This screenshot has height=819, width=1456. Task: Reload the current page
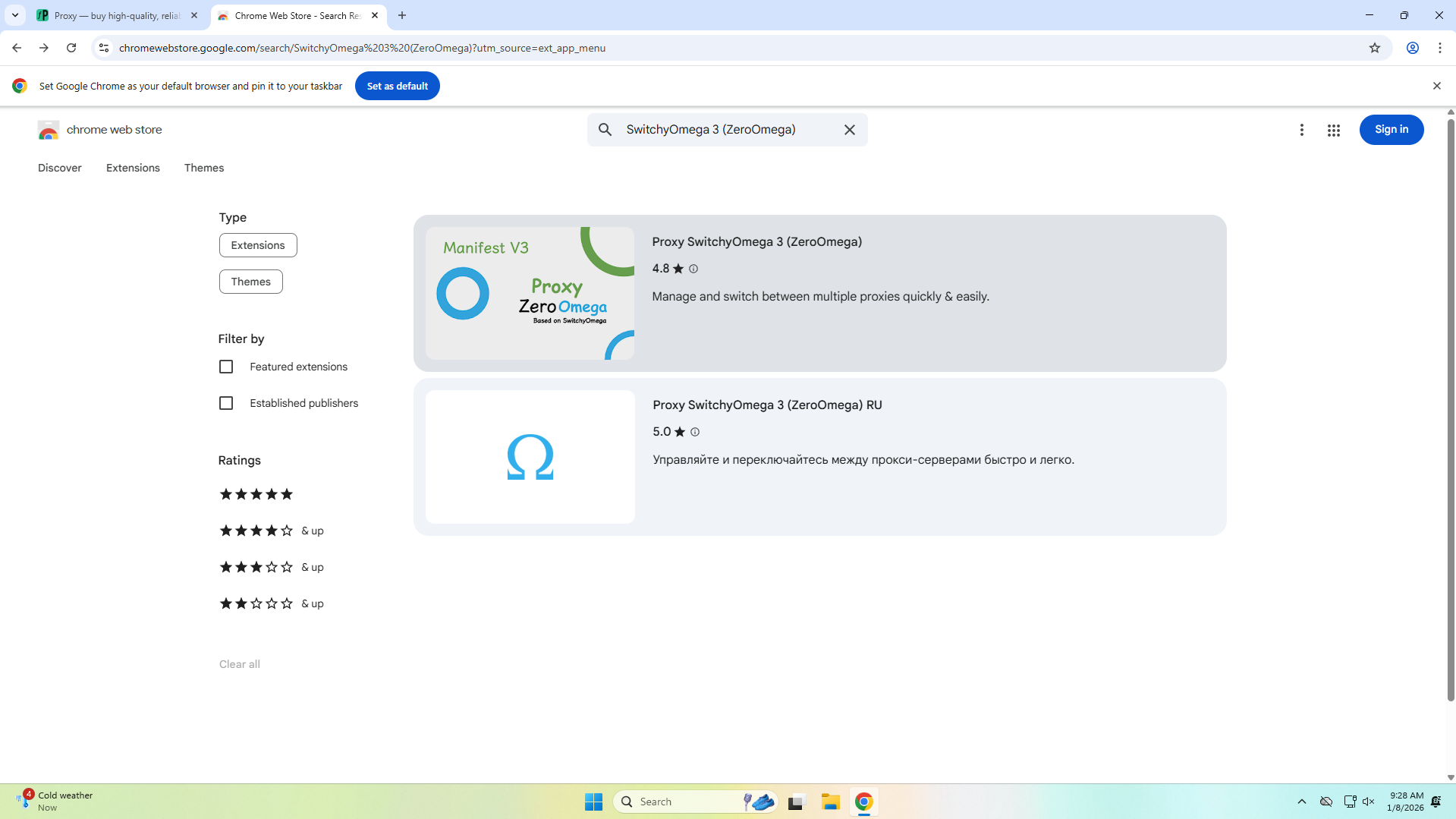[71, 48]
